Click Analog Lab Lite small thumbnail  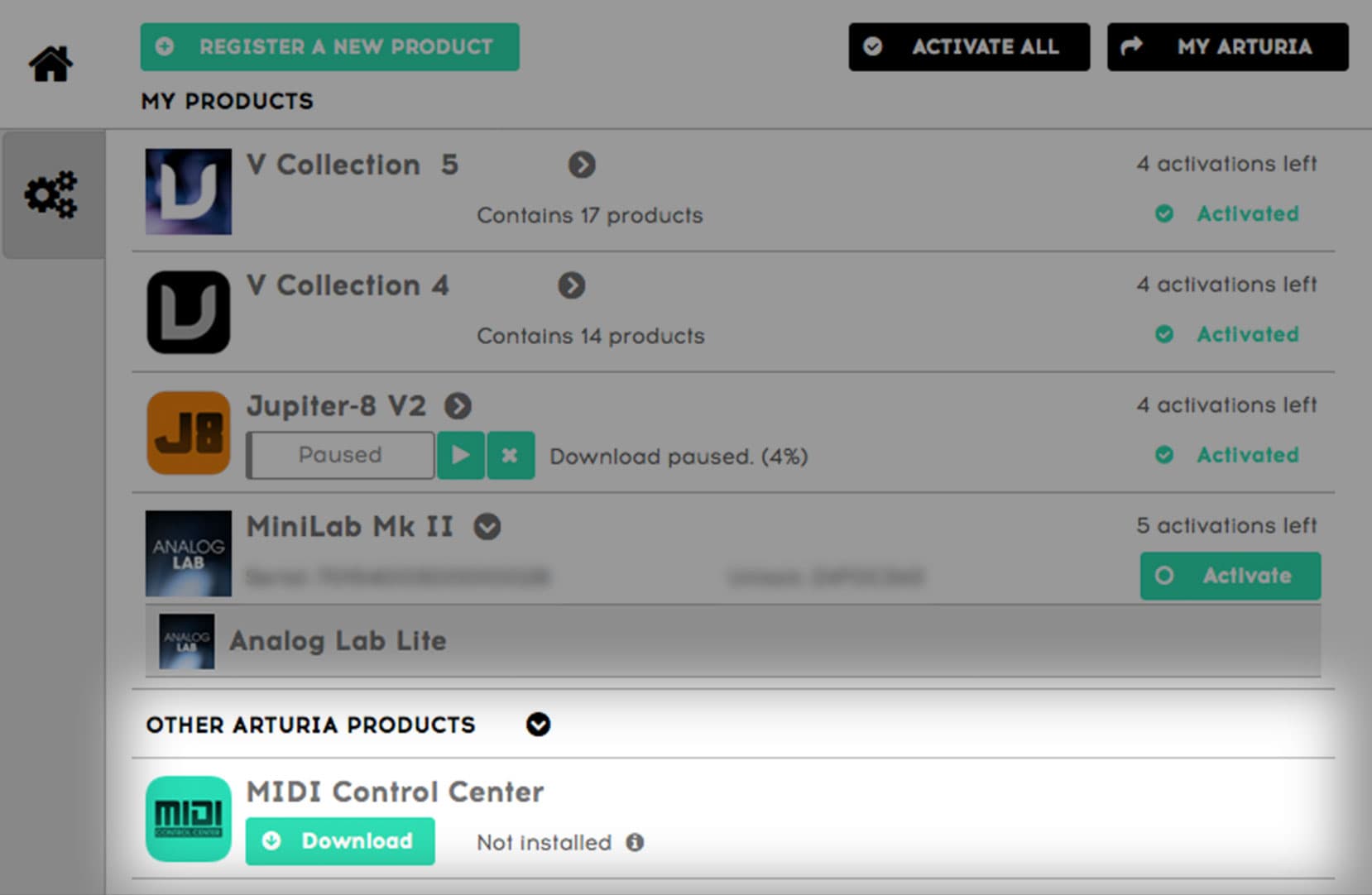186,641
